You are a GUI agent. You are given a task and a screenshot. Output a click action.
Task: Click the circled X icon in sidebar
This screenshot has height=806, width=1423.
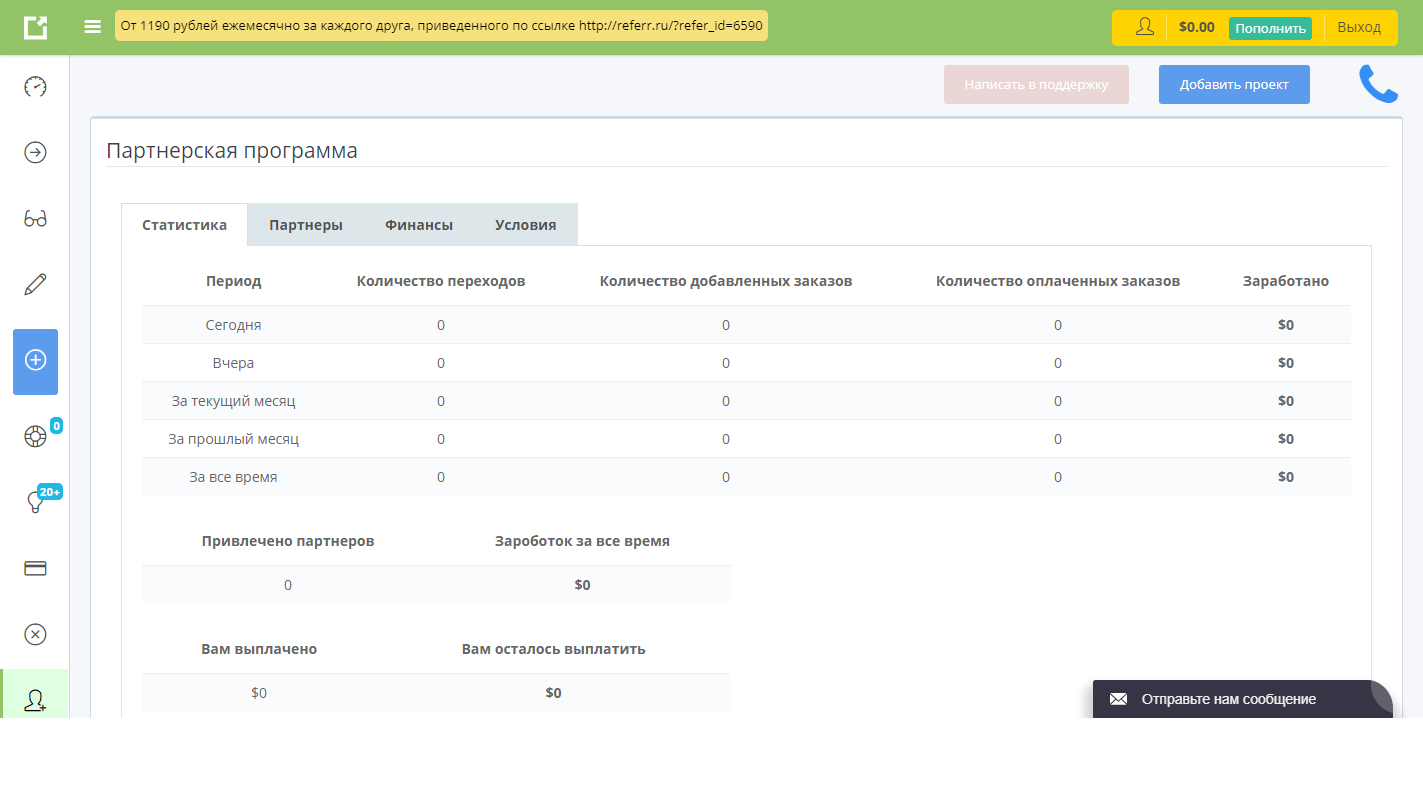pyautogui.click(x=35, y=634)
